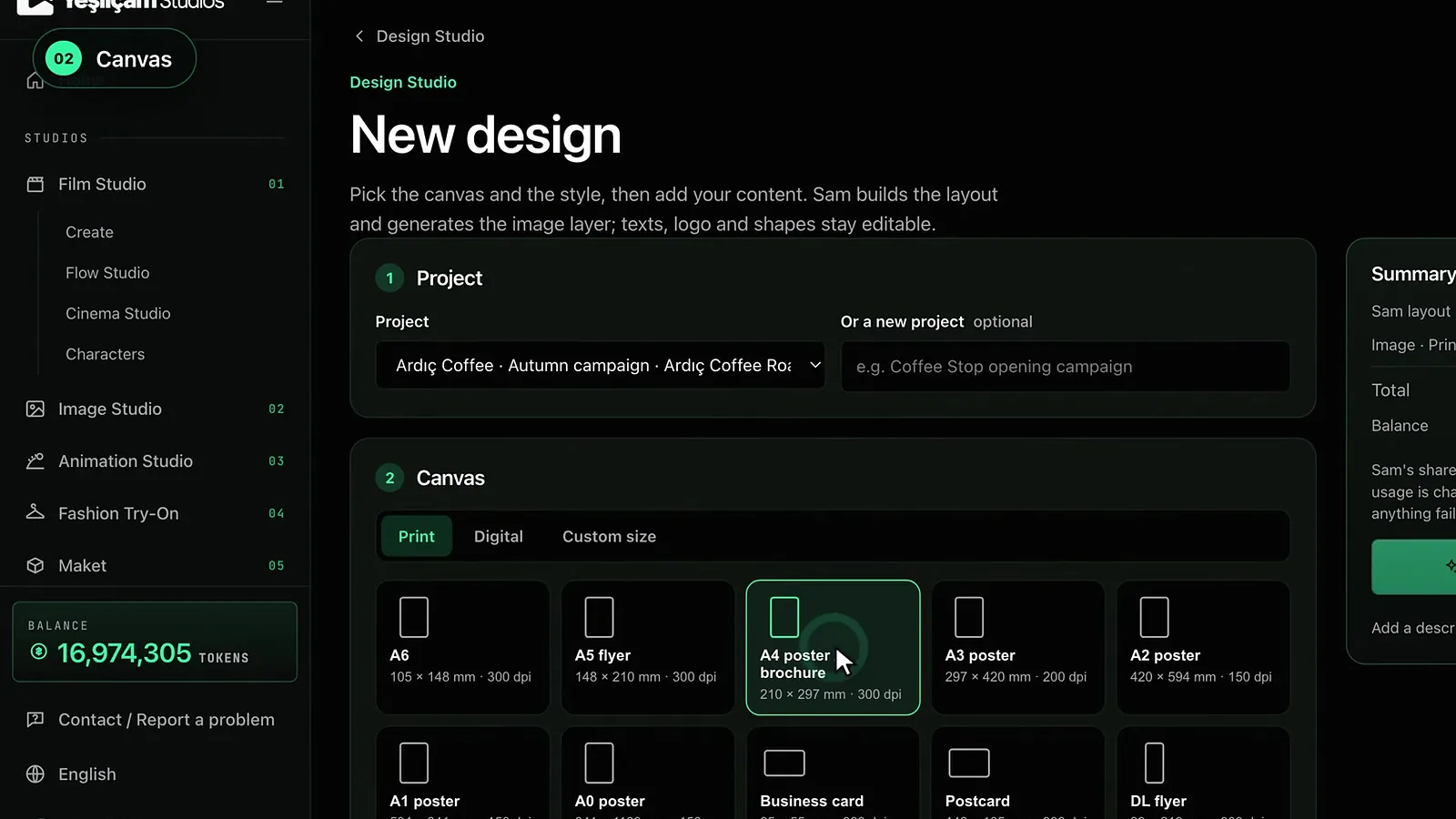Click the new project name field
Viewport: 1456px width, 819px height.
coord(1066,366)
